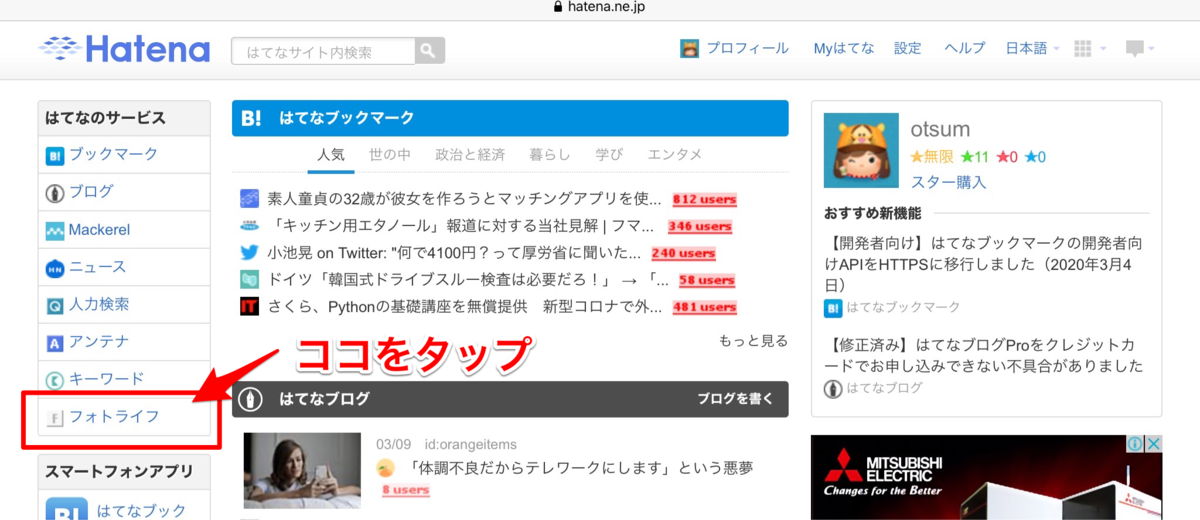Click the ニュース sidebar icon

[x=55, y=268]
